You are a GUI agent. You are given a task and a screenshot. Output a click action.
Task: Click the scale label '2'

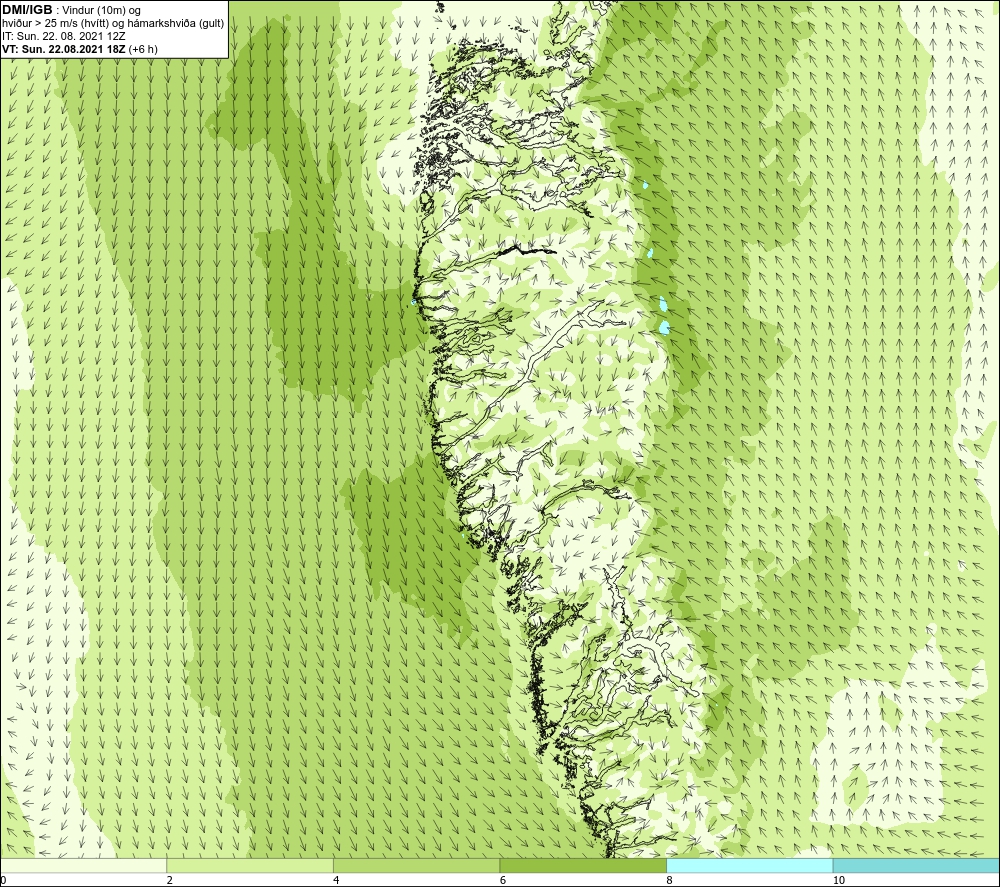click(x=170, y=880)
